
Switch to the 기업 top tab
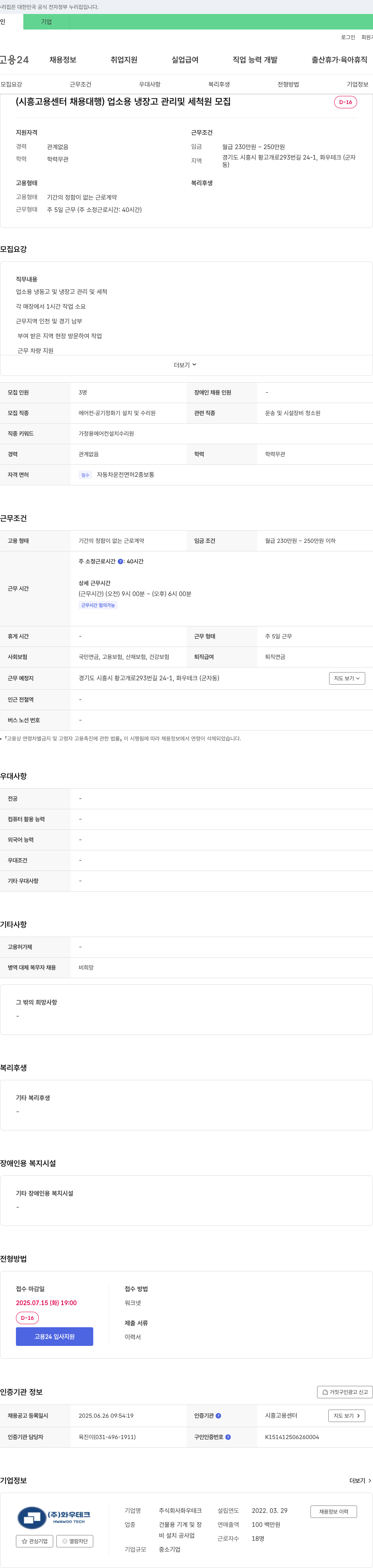(x=46, y=22)
